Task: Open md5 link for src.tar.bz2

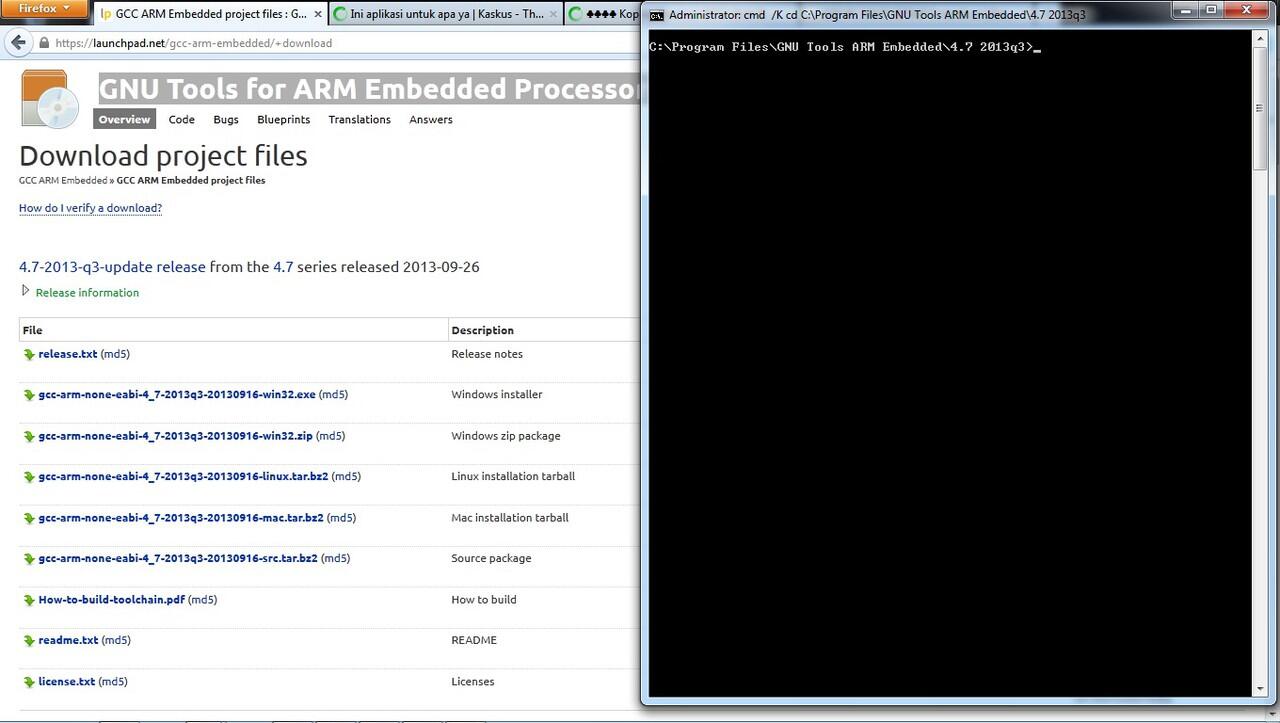Action: [x=336, y=559]
